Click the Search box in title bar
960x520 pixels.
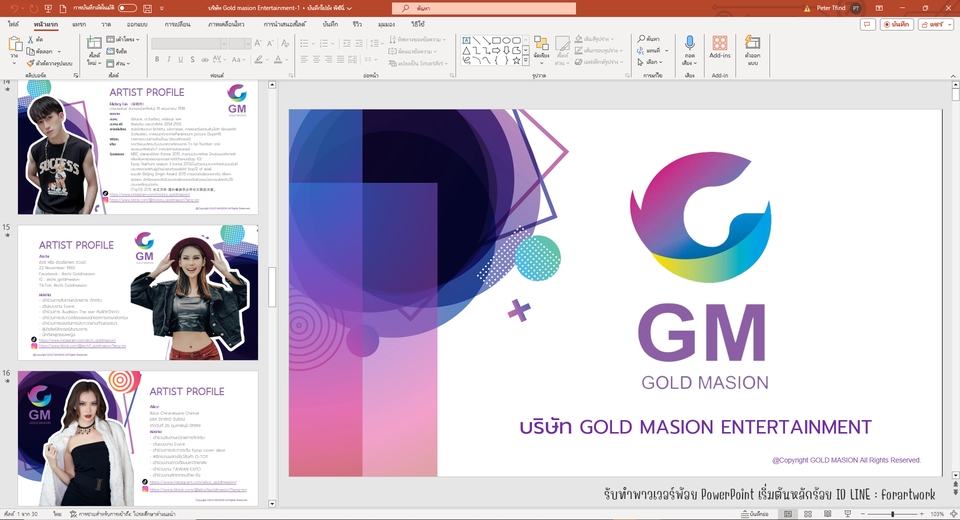point(484,8)
